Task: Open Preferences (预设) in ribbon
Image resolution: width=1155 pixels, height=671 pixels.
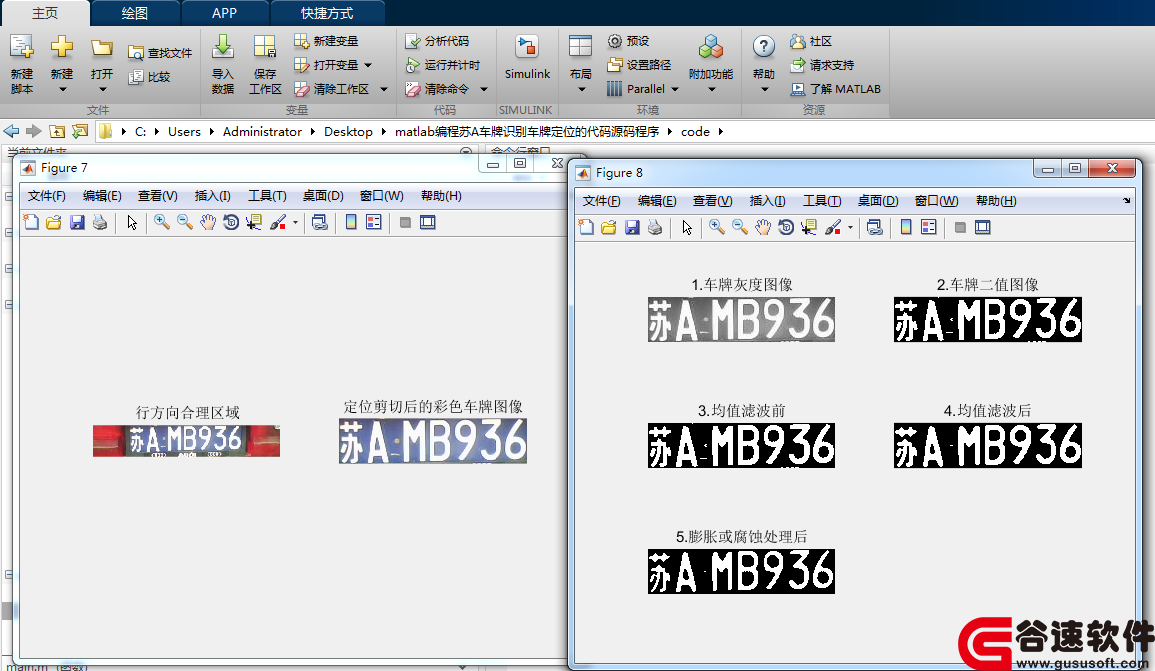Action: click(x=628, y=41)
